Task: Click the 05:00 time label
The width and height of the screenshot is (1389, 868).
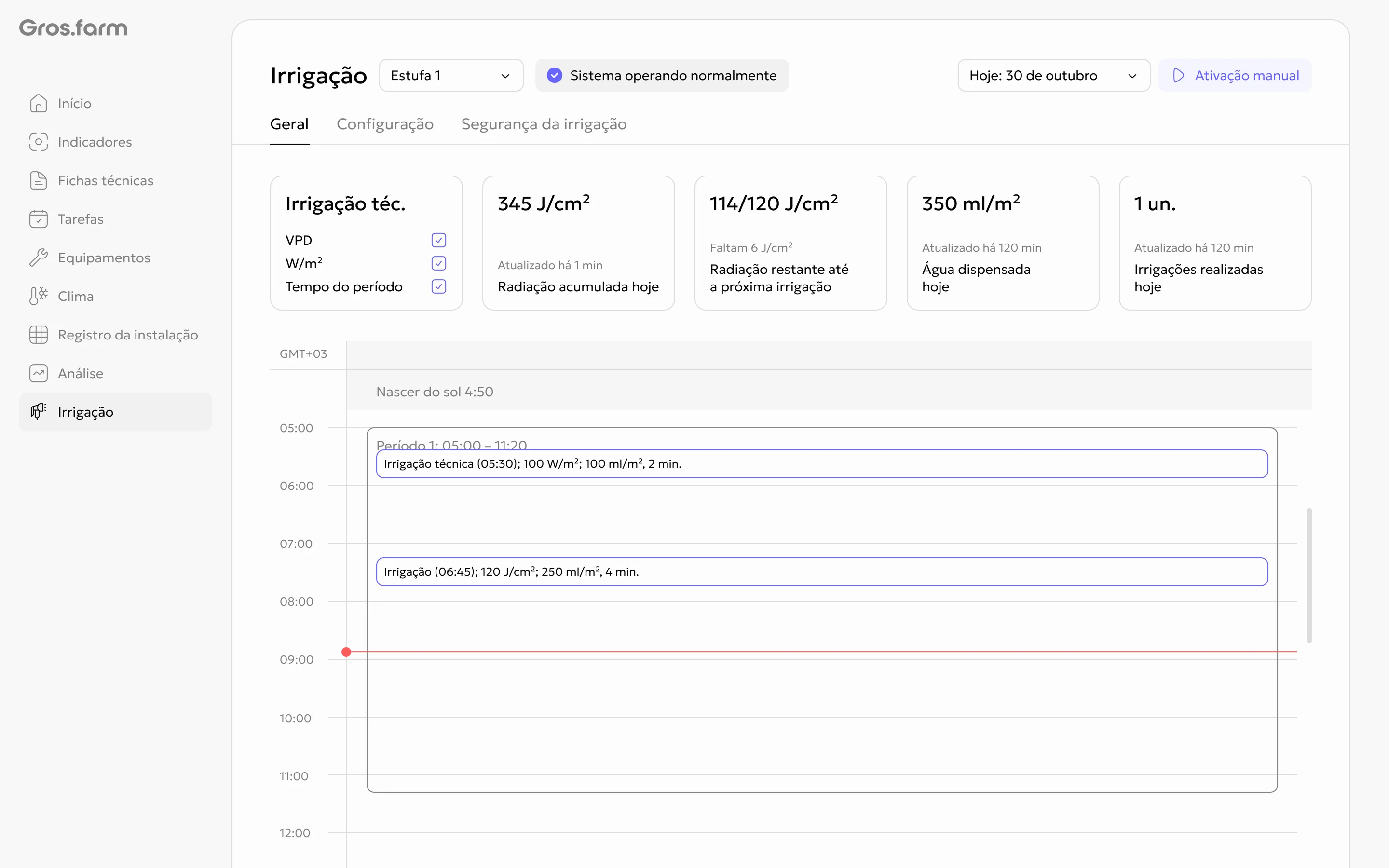Action: [296, 428]
